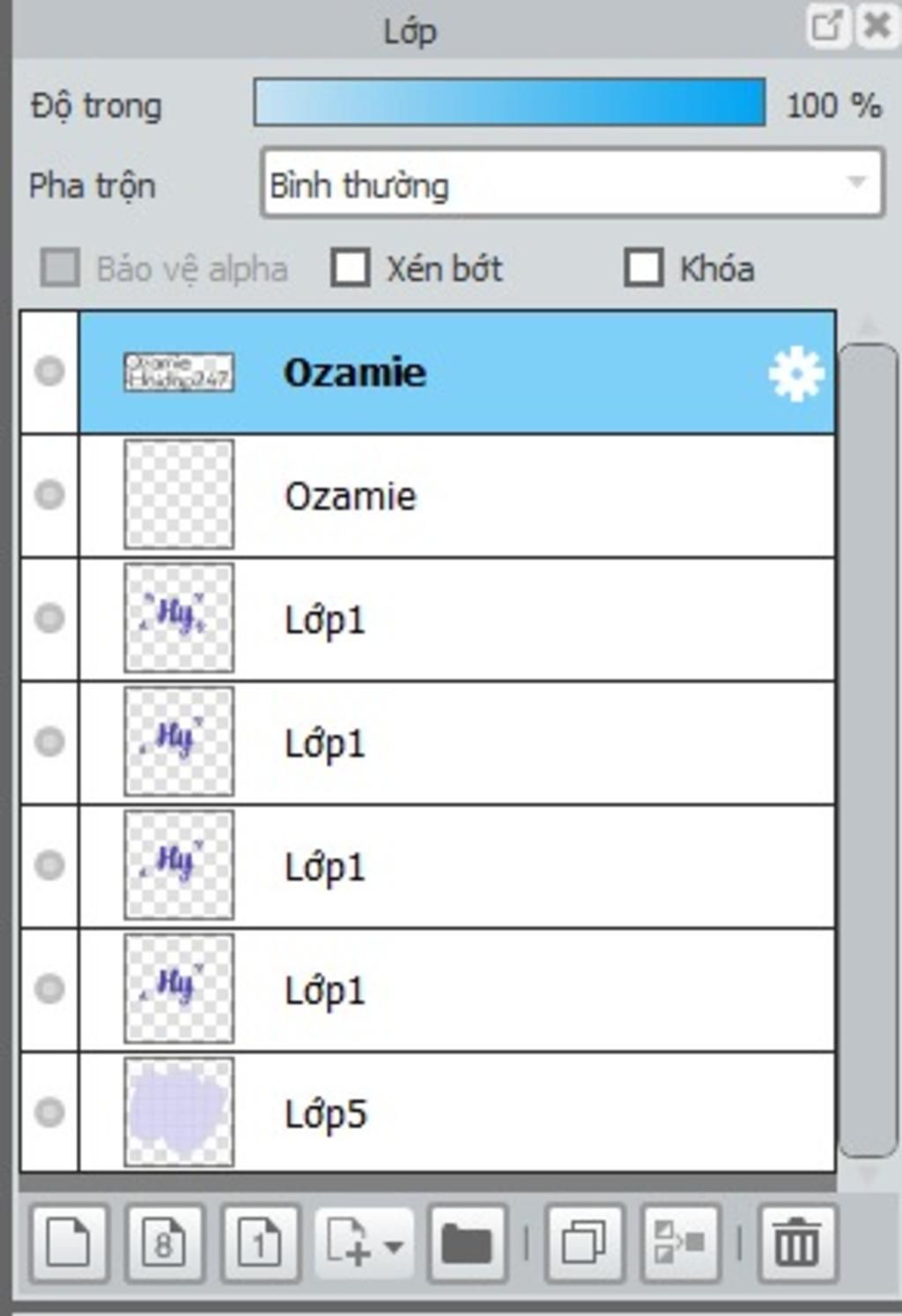This screenshot has height=1316, width=902.
Task: Pop out the Lớp panel window
Action: [827, 26]
